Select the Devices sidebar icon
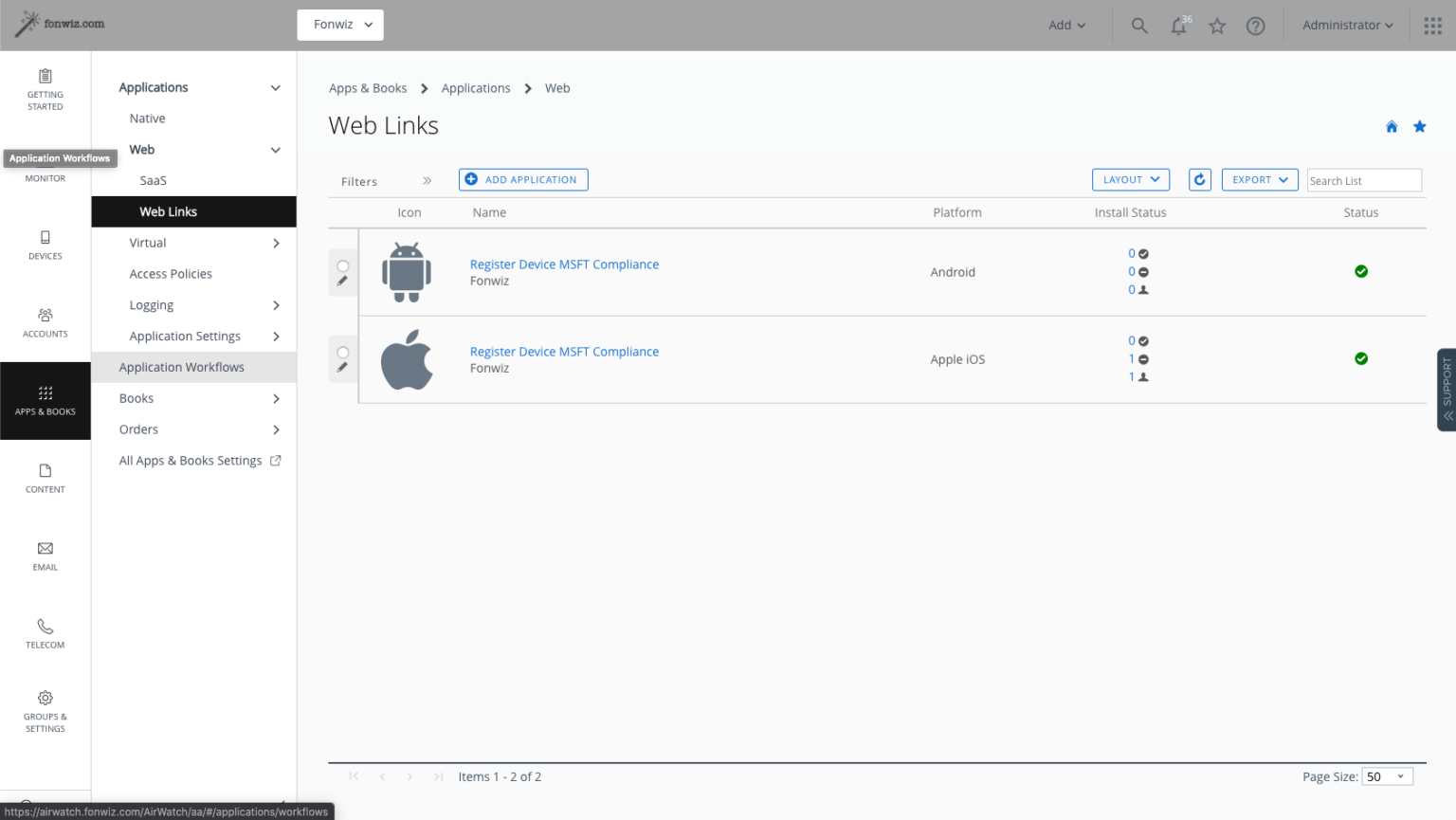The width and height of the screenshot is (1456, 820). click(45, 246)
